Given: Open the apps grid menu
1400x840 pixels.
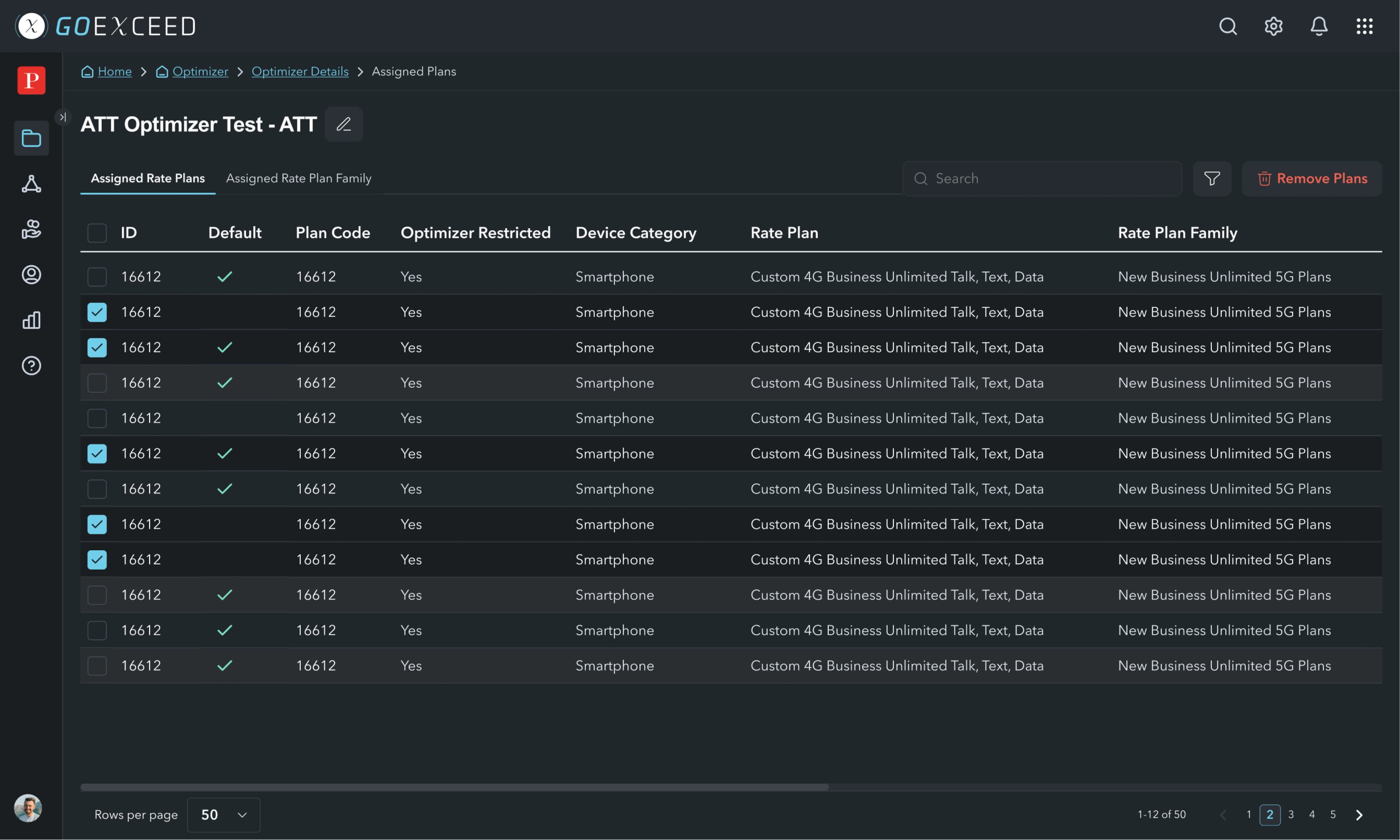Looking at the screenshot, I should coord(1364,26).
